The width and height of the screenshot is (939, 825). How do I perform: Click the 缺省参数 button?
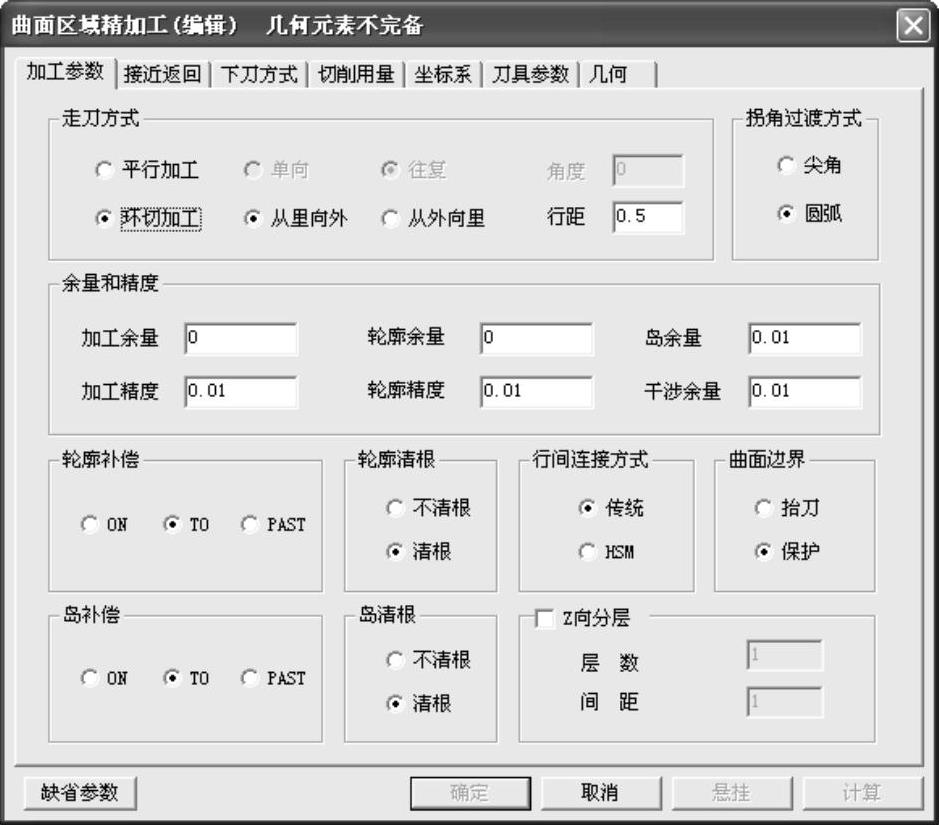(x=80, y=793)
